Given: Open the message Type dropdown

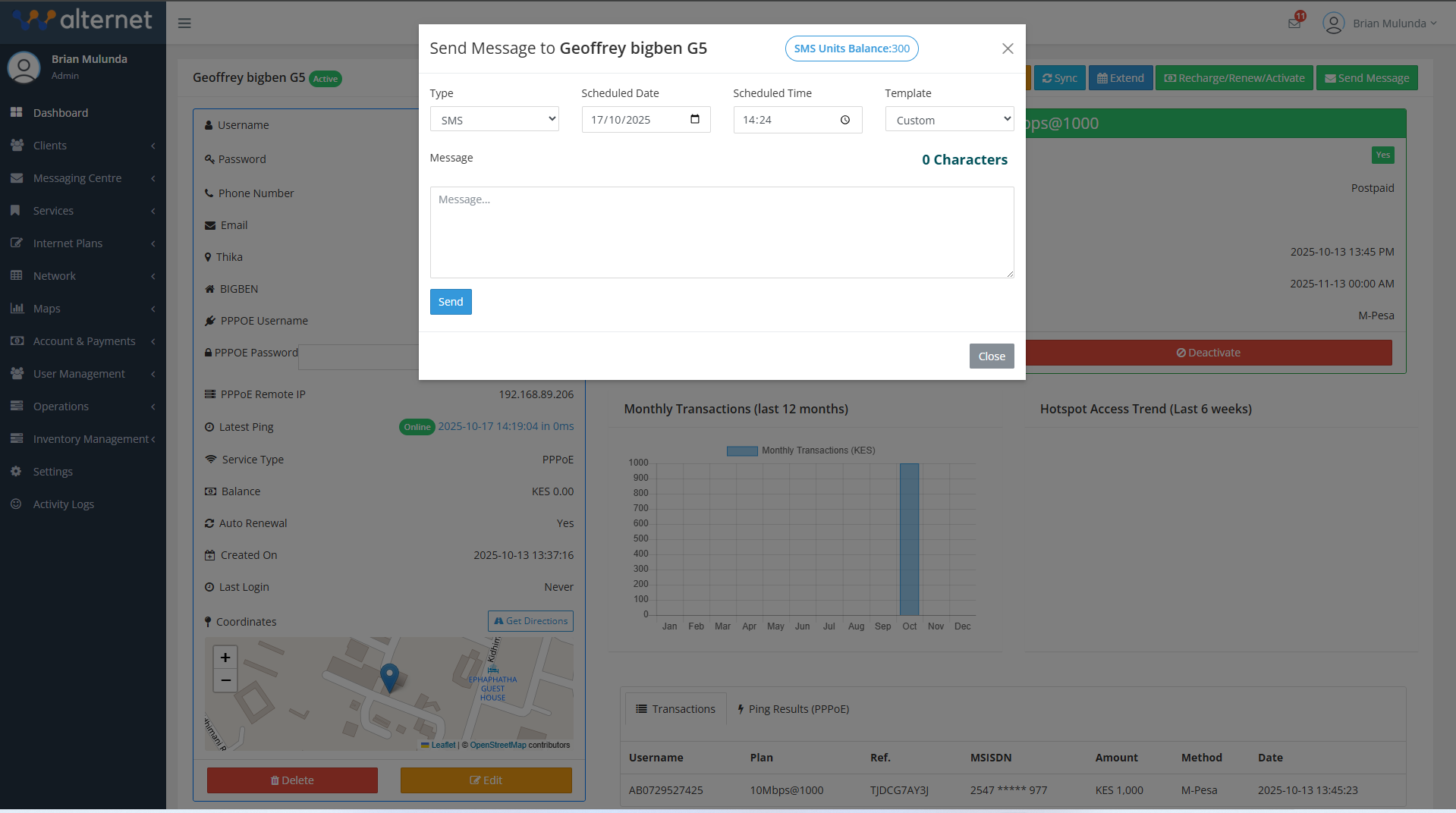Looking at the screenshot, I should [x=495, y=120].
